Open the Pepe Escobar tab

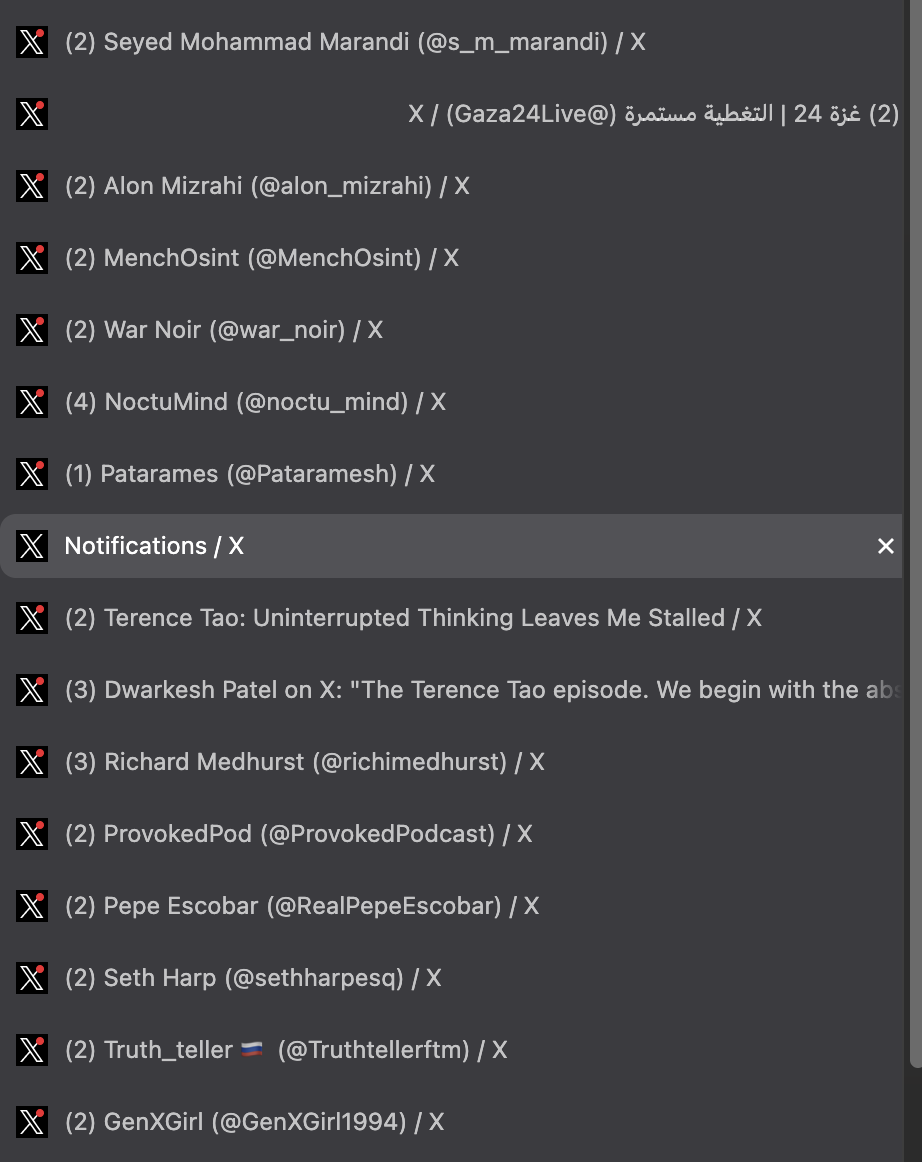(301, 906)
